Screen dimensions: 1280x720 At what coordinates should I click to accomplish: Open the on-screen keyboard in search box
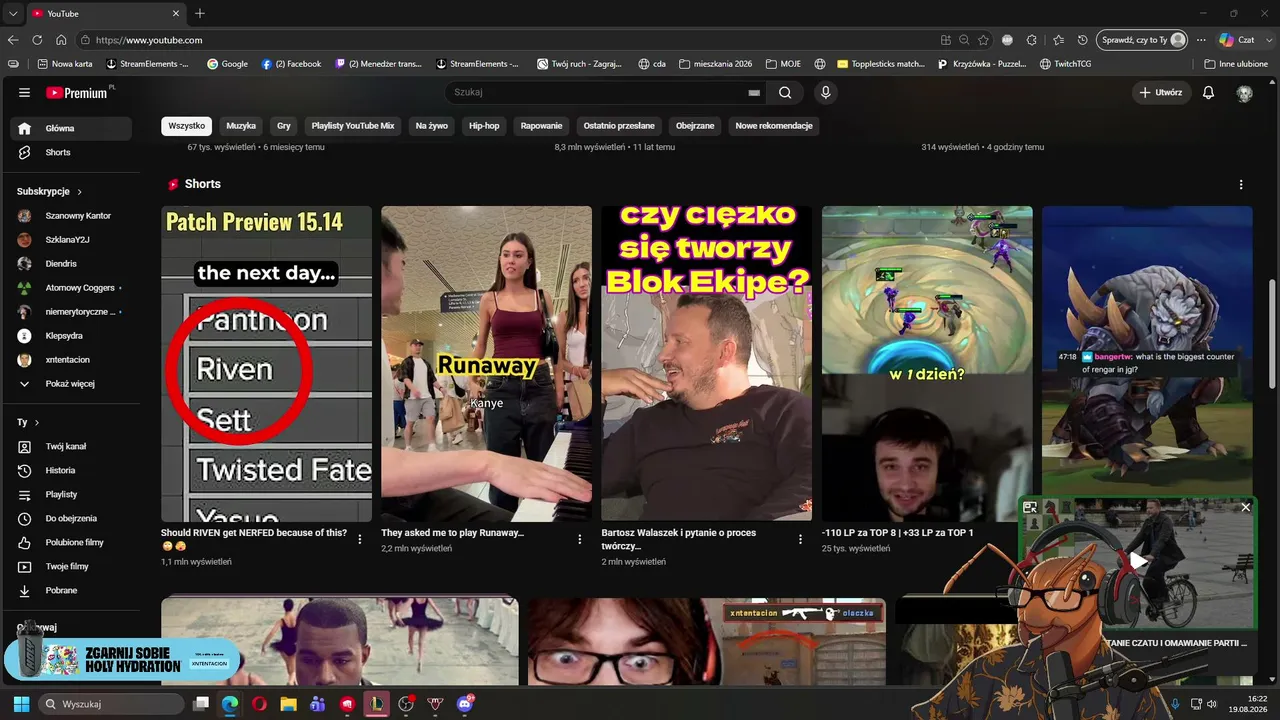click(754, 93)
